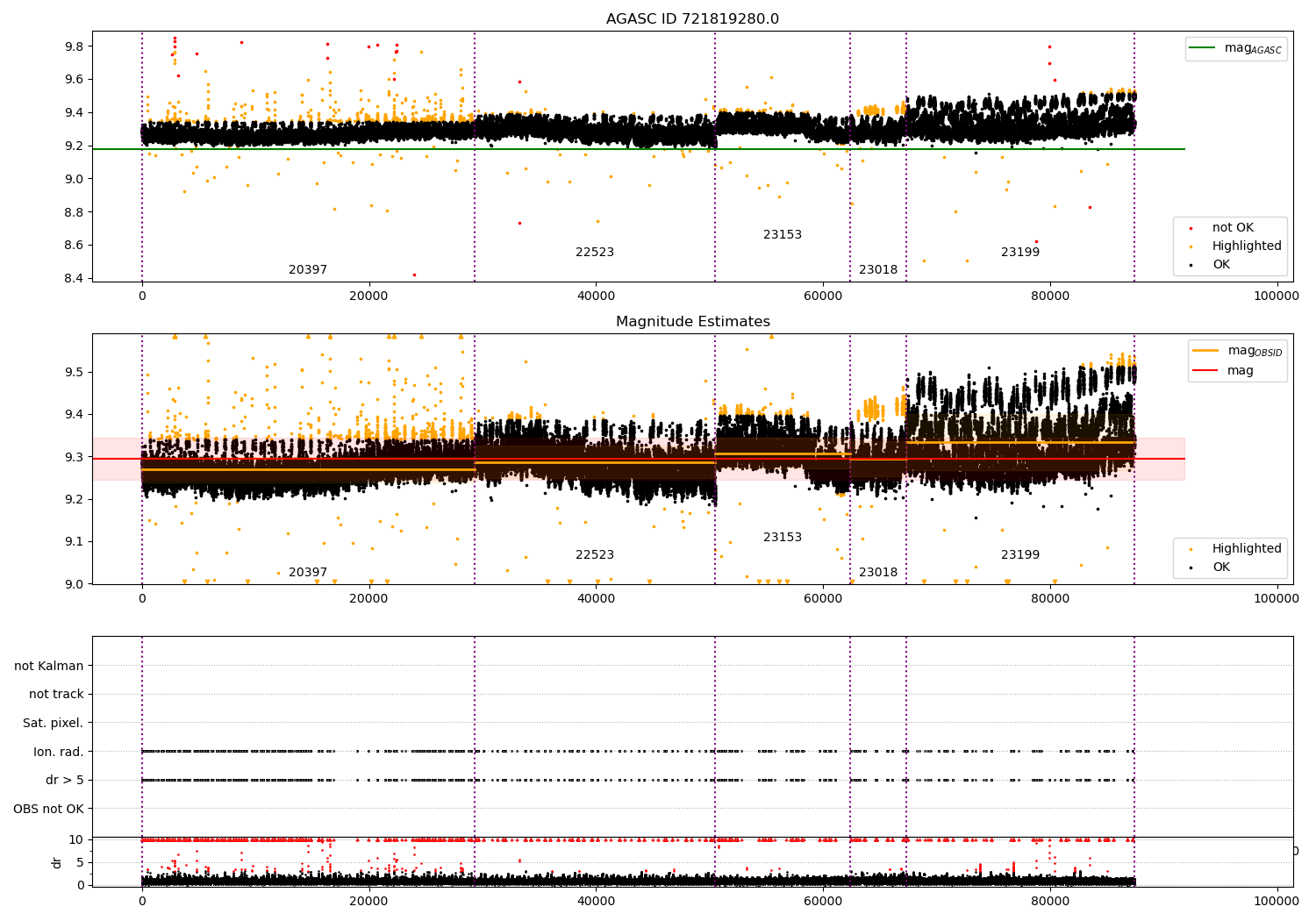Click the red 'not OK' legend marker
Viewport: 1316px width, 921px height.
[x=1190, y=228]
